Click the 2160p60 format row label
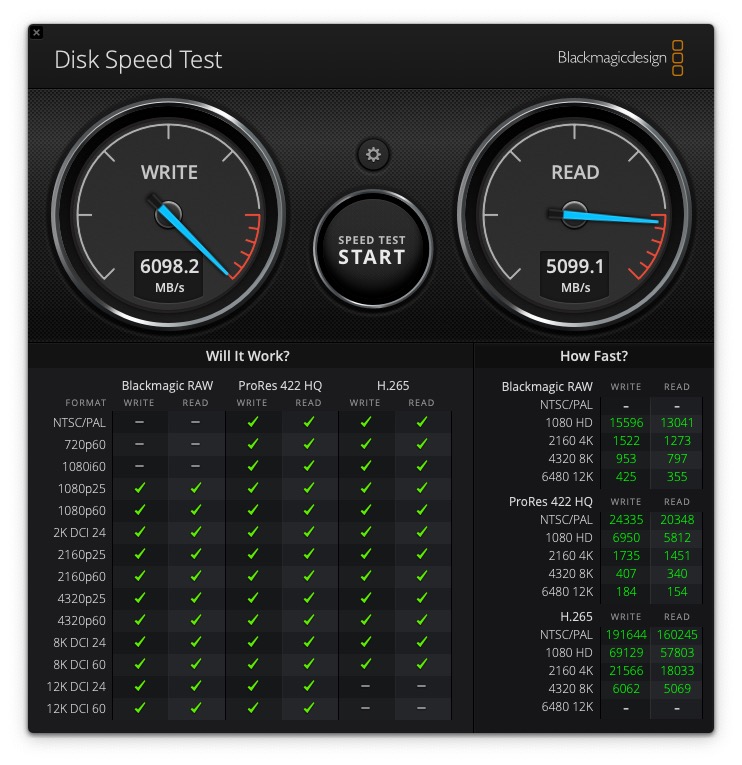Viewport: 742px width, 765px height. click(81, 576)
